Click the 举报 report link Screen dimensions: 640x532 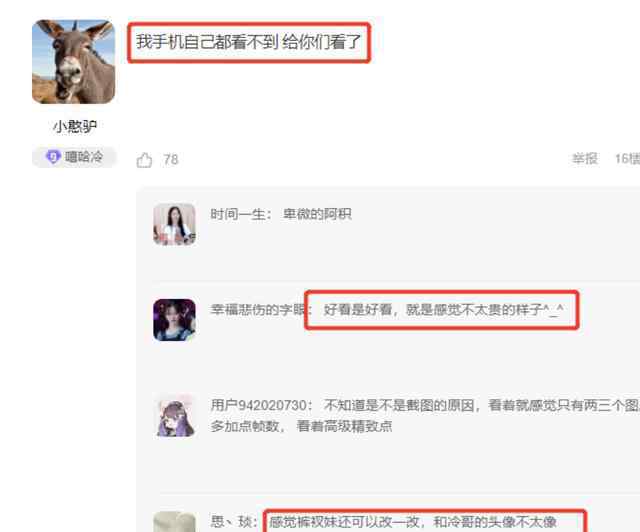click(585, 158)
